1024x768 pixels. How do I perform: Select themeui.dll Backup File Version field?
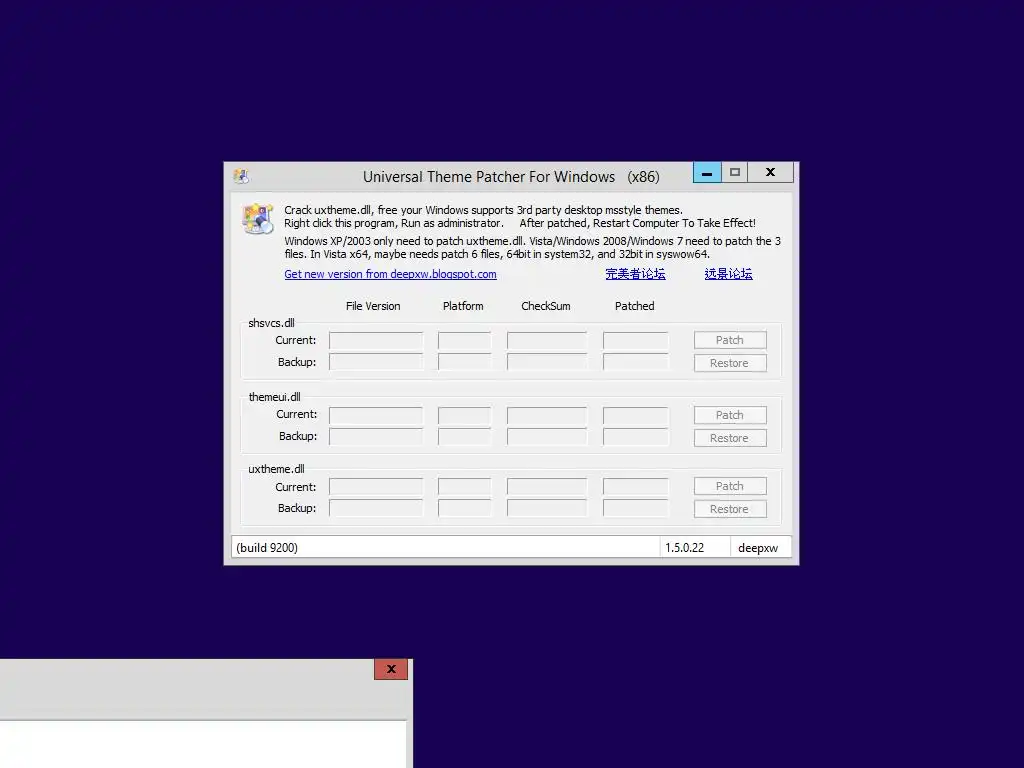376,437
